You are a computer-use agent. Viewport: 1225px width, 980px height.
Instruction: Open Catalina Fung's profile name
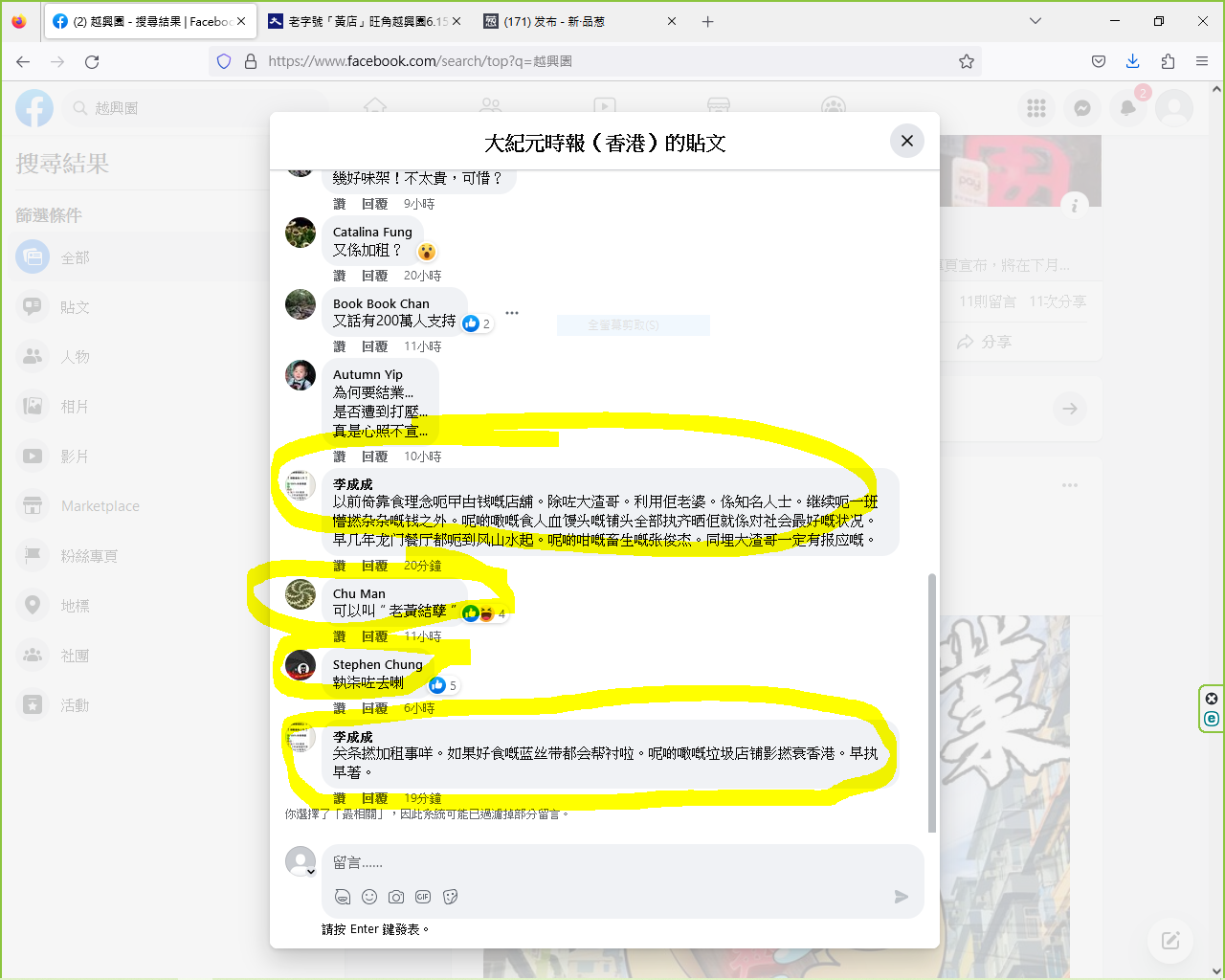[x=372, y=232]
